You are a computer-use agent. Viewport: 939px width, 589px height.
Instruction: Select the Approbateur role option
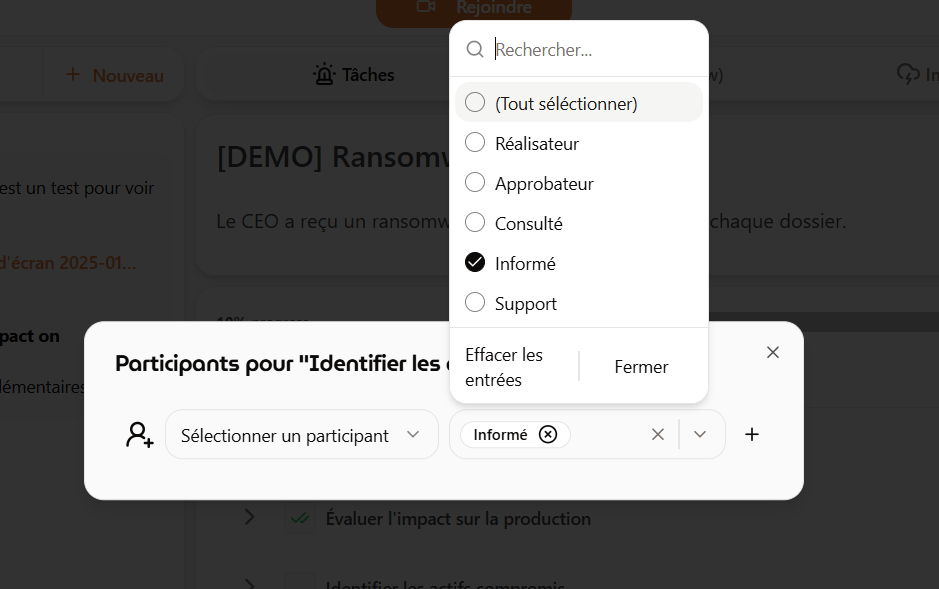coord(476,183)
